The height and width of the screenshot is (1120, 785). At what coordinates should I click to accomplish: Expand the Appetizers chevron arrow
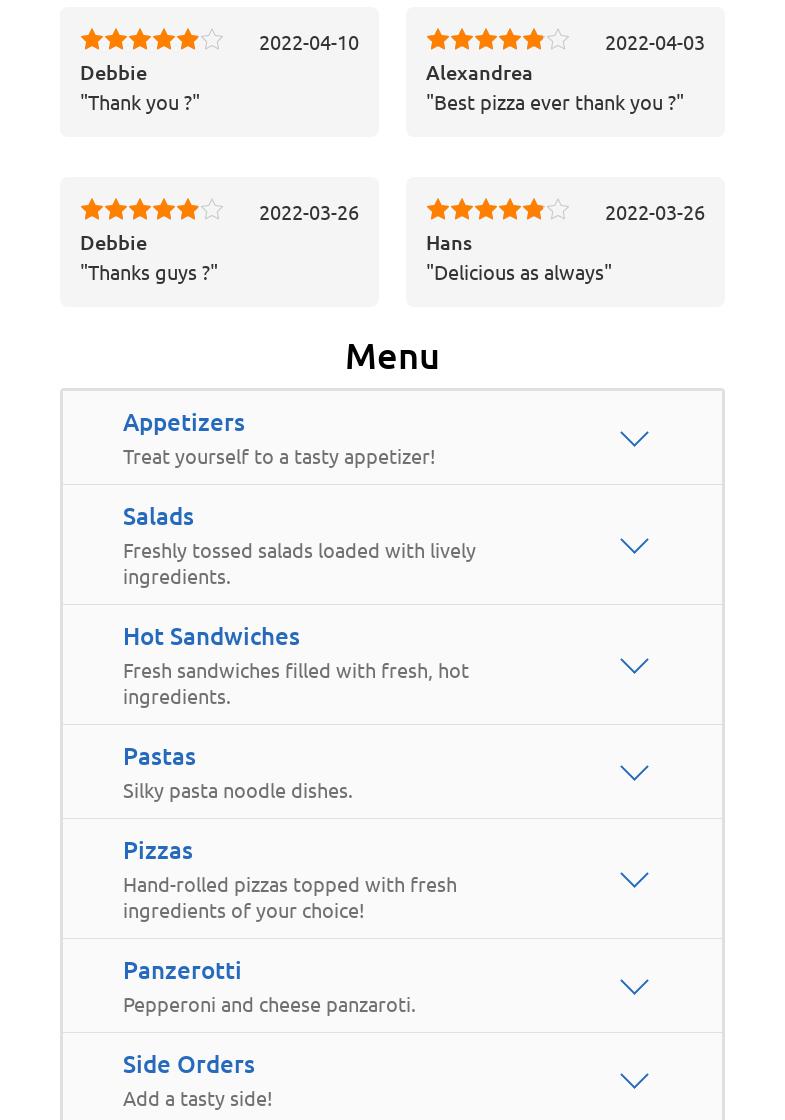[634, 438]
